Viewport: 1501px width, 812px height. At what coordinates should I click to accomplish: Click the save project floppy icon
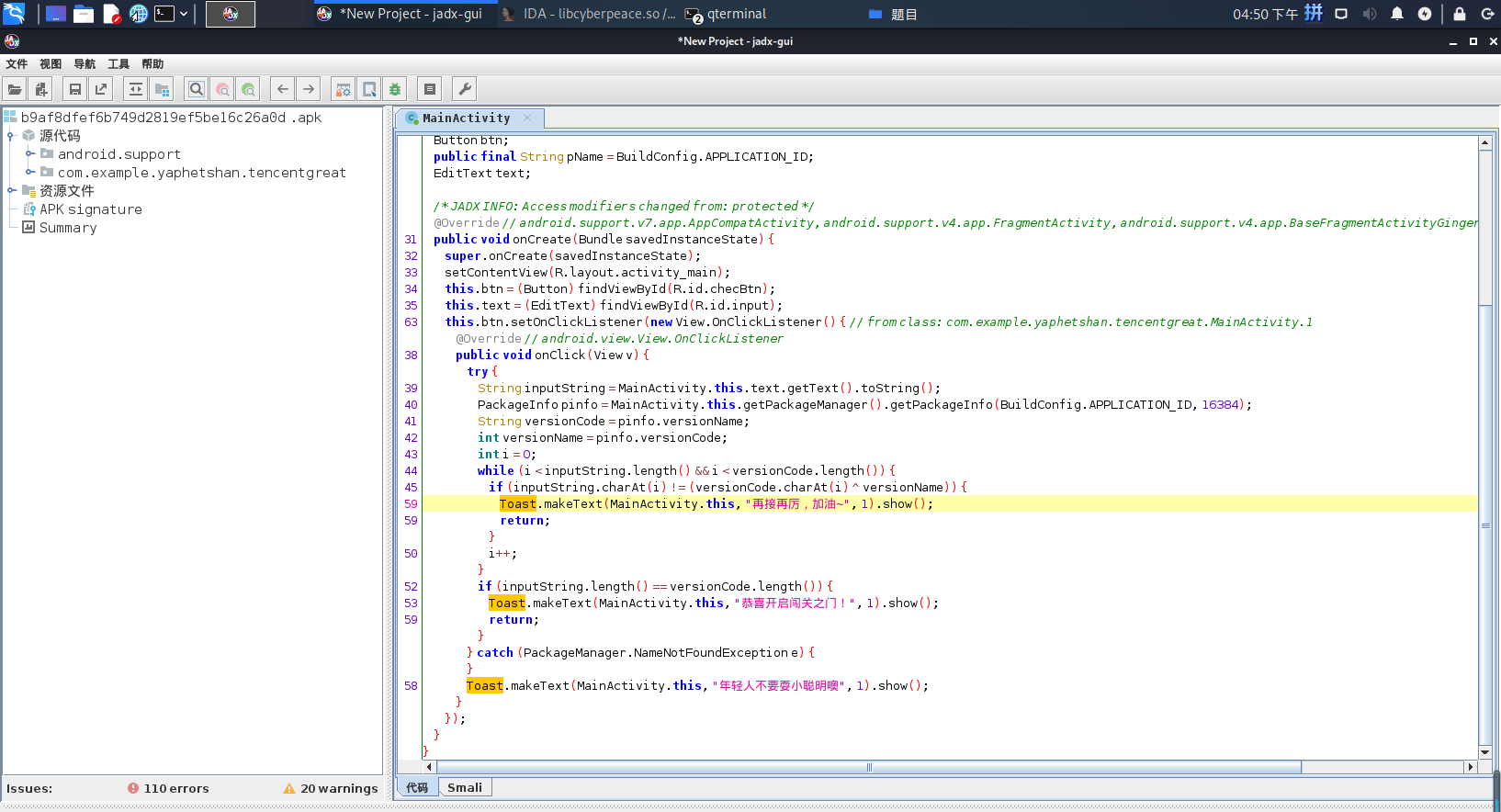click(75, 89)
